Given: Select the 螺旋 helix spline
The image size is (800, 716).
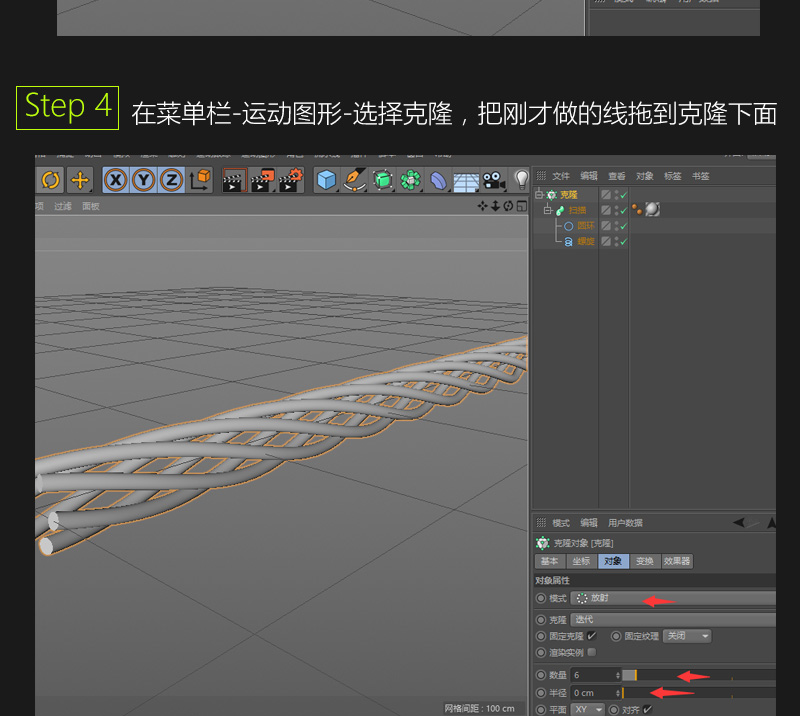Looking at the screenshot, I should pyautogui.click(x=586, y=241).
